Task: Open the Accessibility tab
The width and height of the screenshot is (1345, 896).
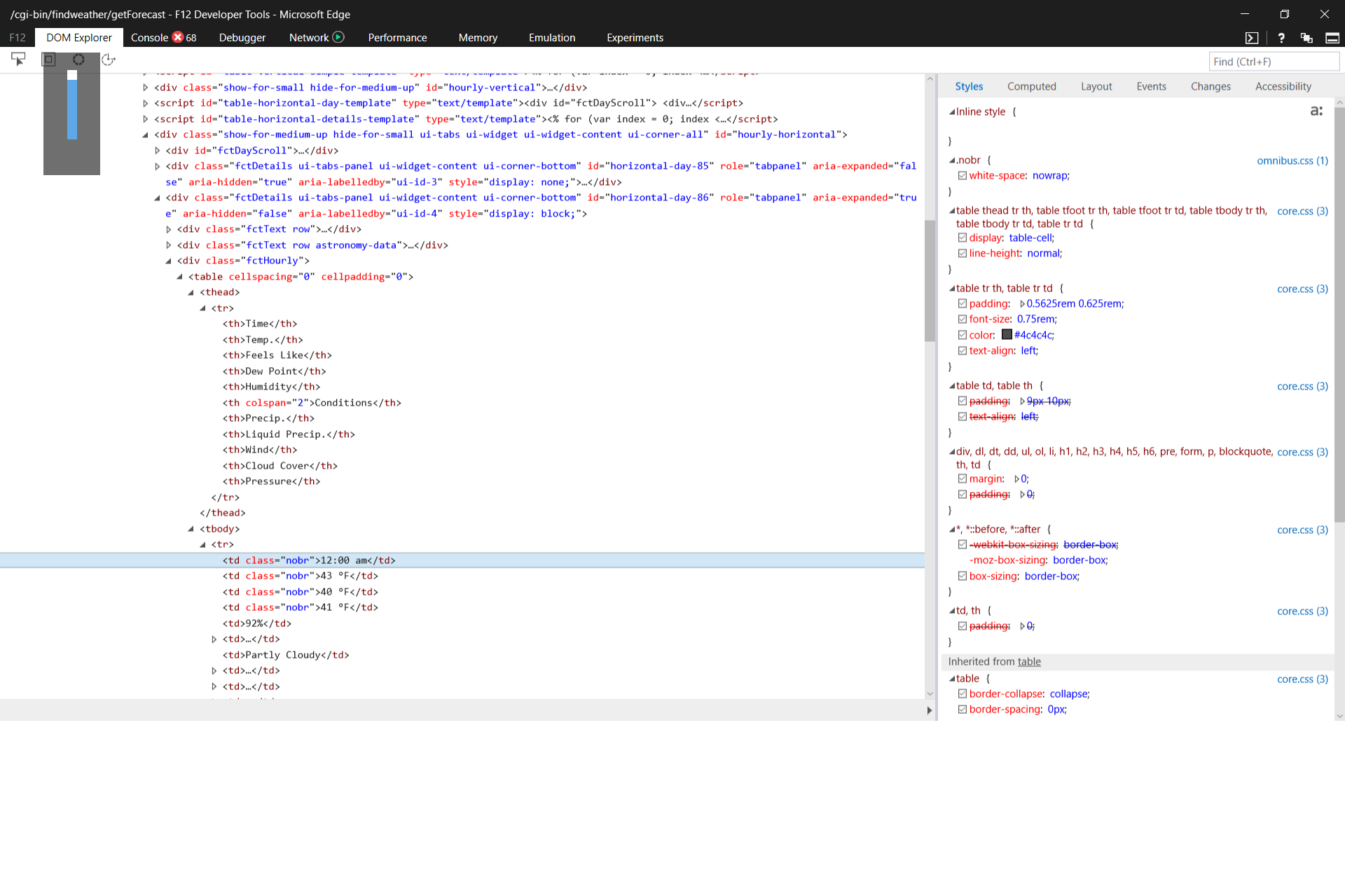Action: pyautogui.click(x=1283, y=86)
